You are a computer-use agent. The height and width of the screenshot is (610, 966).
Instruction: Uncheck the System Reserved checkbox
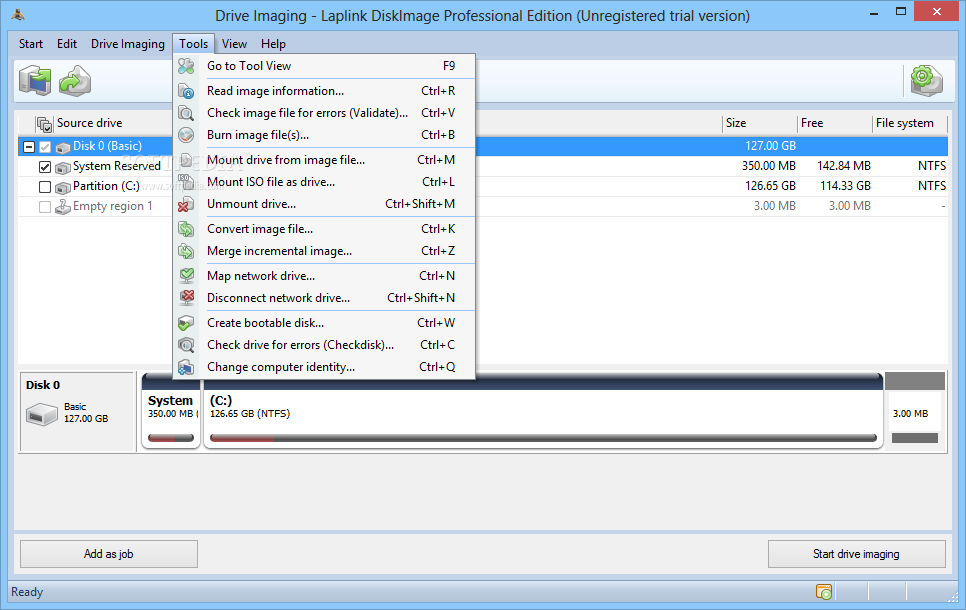point(45,166)
